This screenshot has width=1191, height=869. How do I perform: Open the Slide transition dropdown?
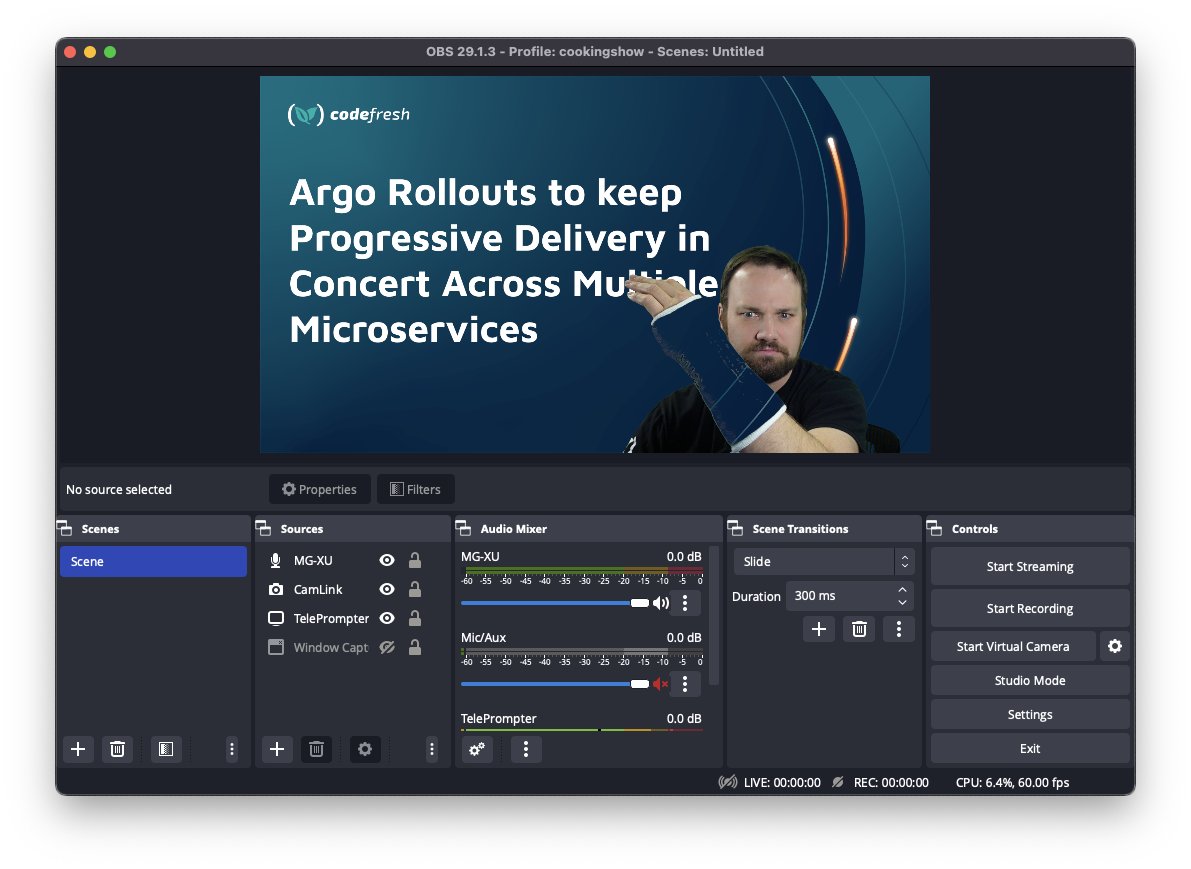tap(823, 561)
